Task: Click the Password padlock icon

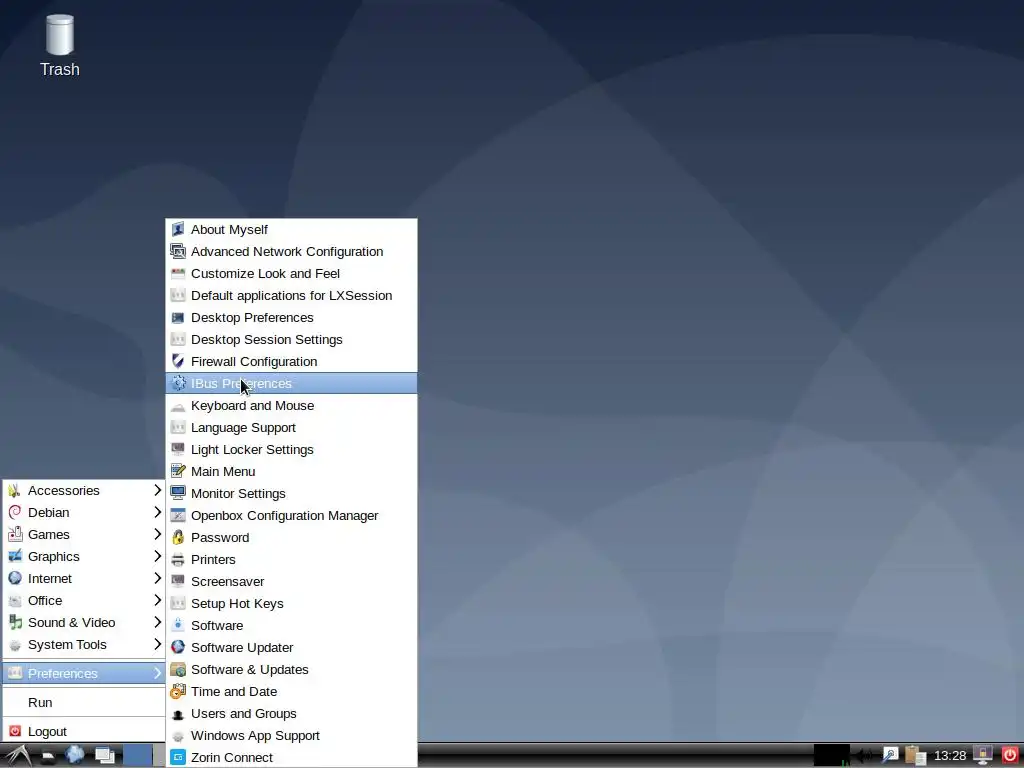Action: pyautogui.click(x=178, y=538)
